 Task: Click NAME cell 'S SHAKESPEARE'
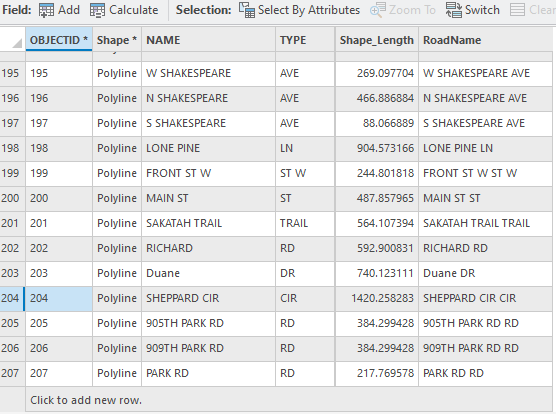[x=208, y=123]
